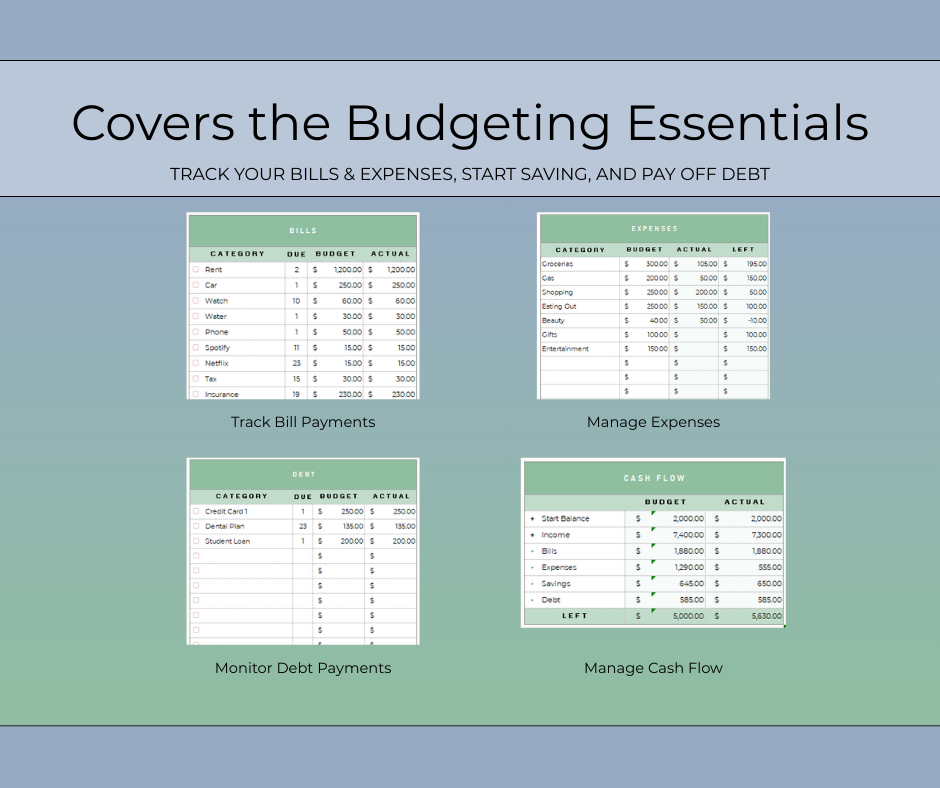Click the Income row label in Cash Flow
The height and width of the screenshot is (788, 940).
(x=556, y=534)
